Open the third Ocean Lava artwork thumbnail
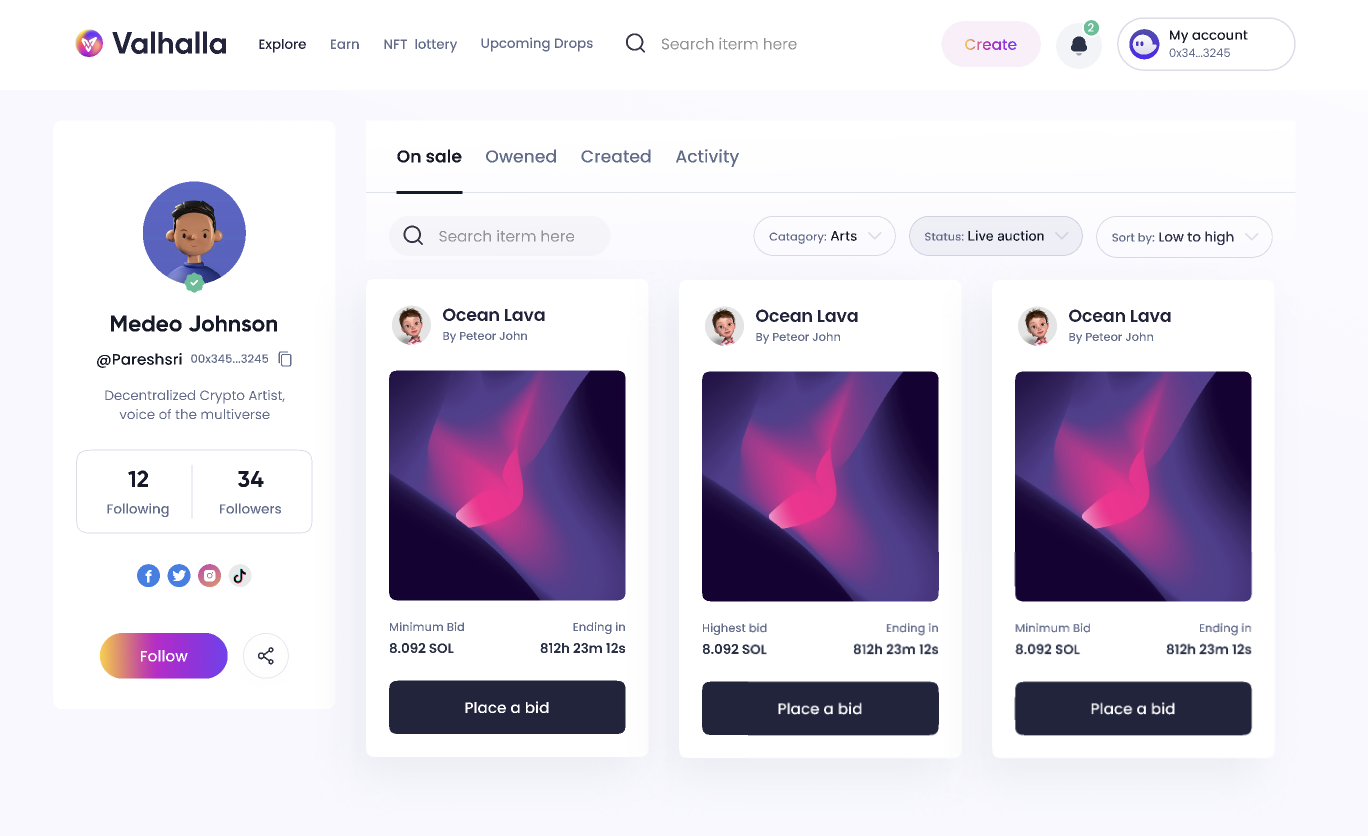The height and width of the screenshot is (836, 1368). pos(1133,487)
